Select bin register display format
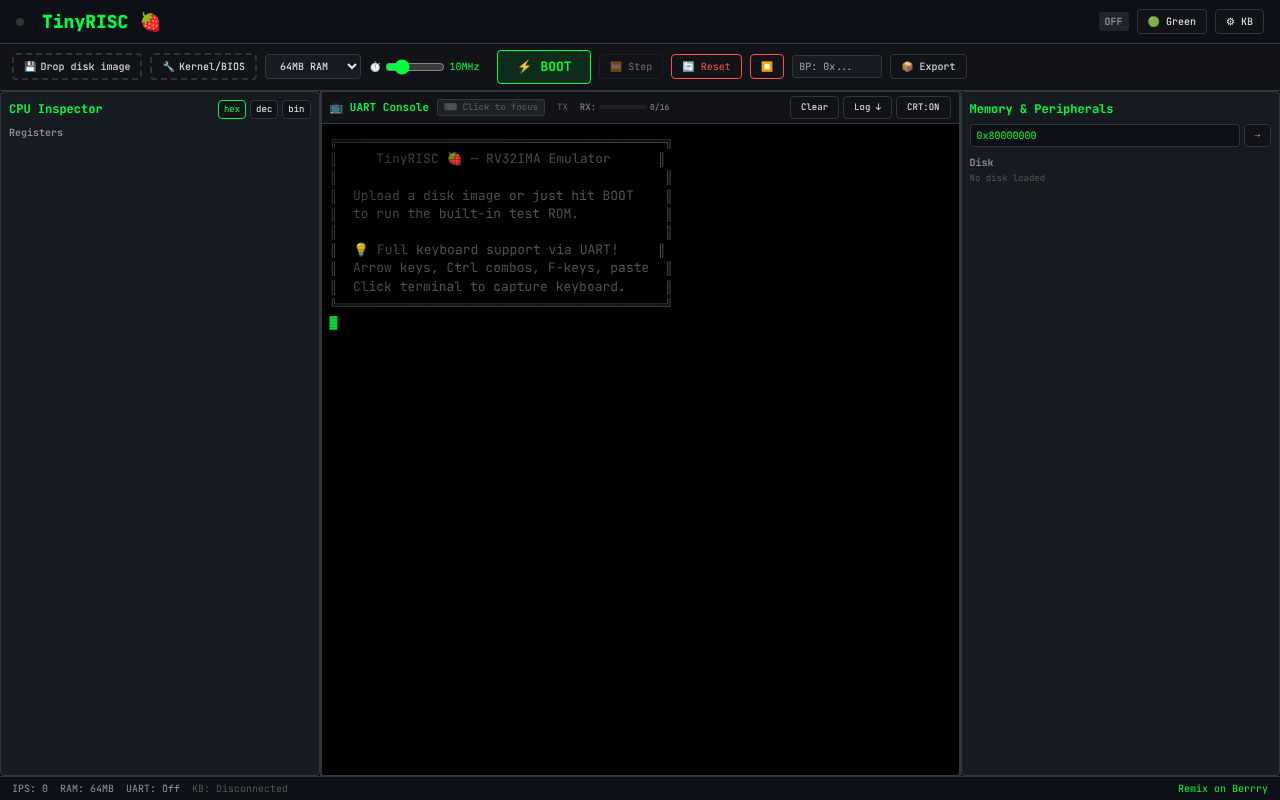 (x=296, y=109)
